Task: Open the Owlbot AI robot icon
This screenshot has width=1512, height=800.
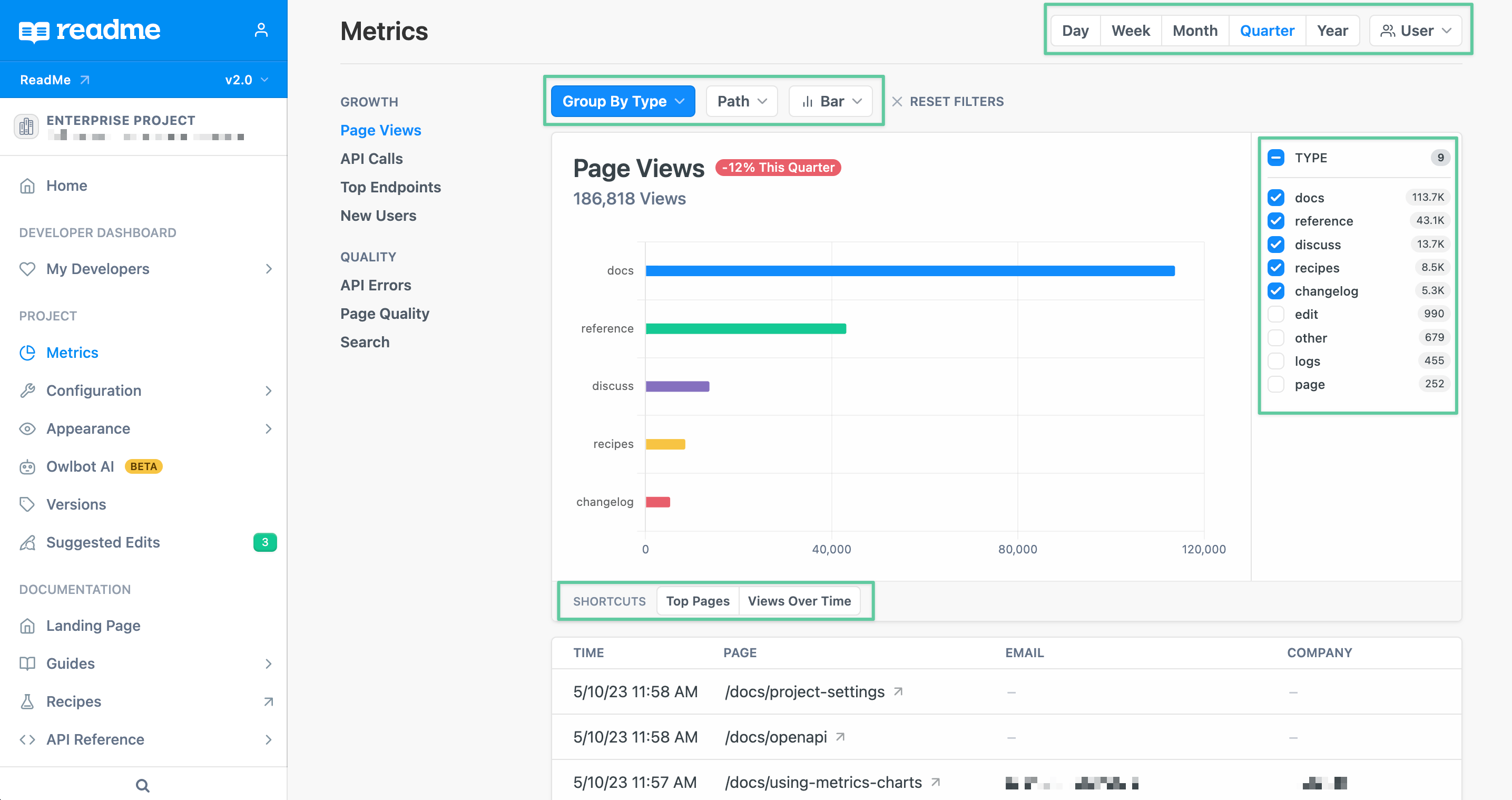Action: [x=28, y=466]
